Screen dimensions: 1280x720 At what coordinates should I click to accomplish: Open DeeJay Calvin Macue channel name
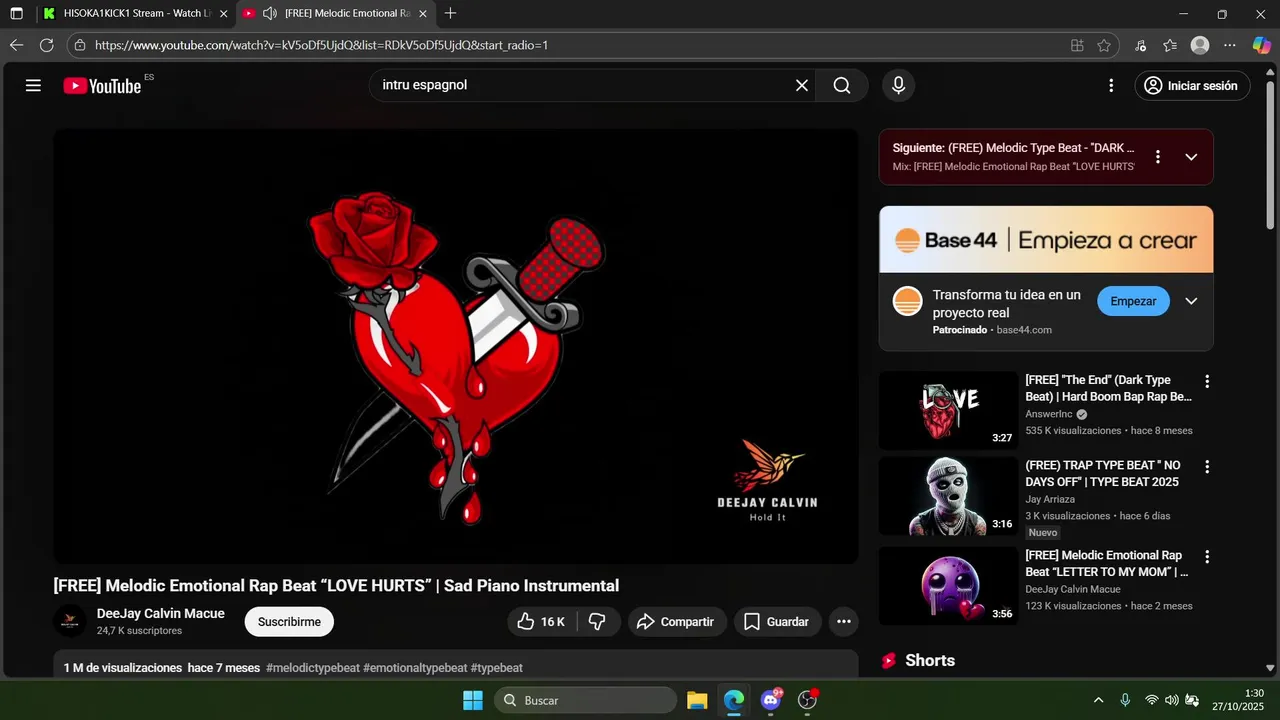tap(160, 614)
